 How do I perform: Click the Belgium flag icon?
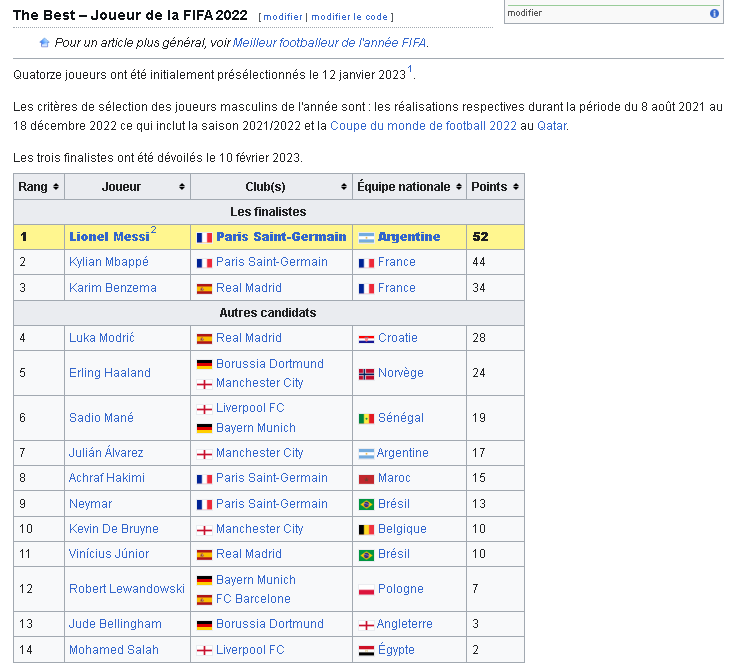(x=366, y=530)
